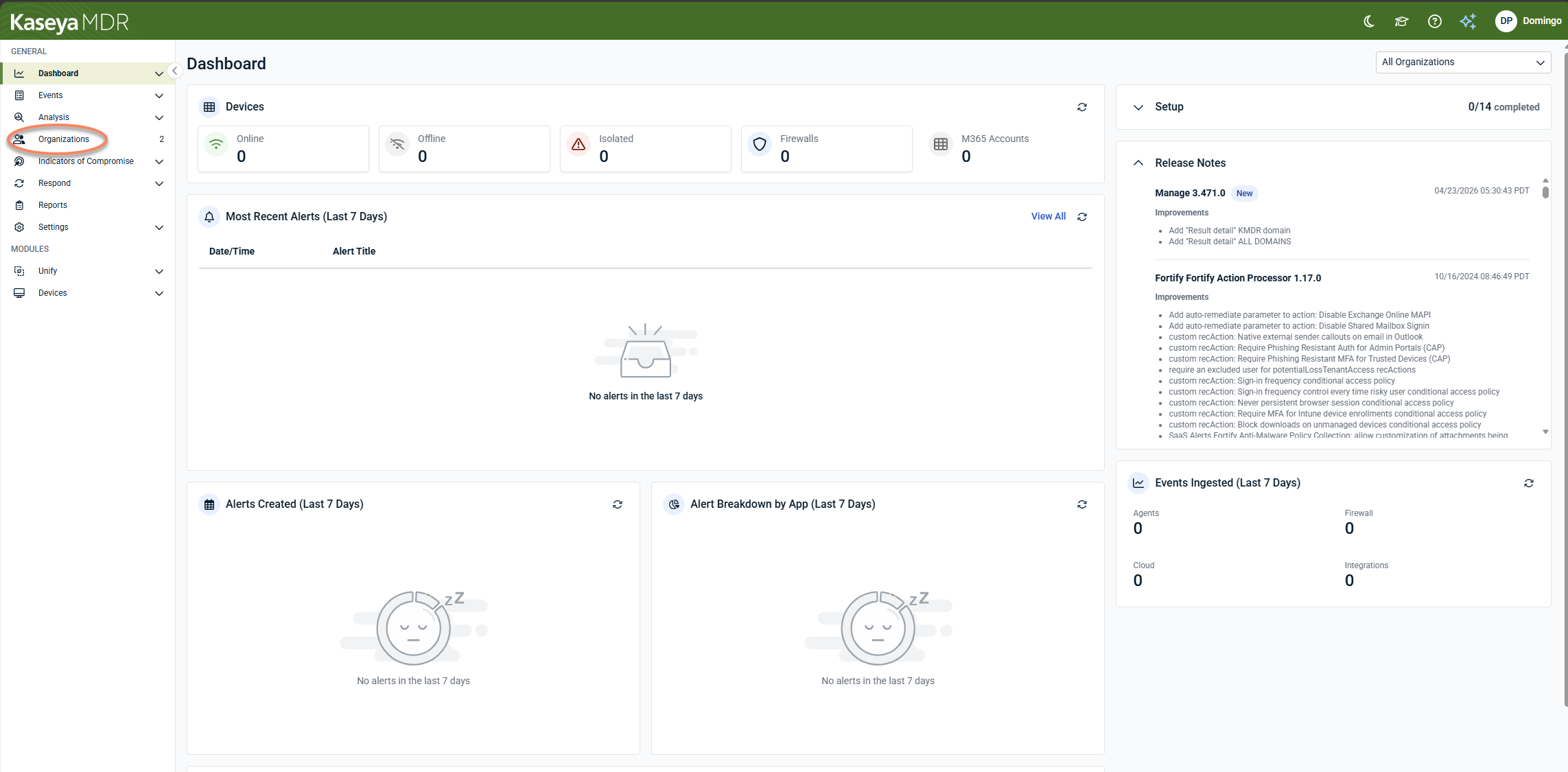Click the Indicators of Compromise radar icon
Screen dimensions: 1568x772
pyautogui.click(x=19, y=161)
